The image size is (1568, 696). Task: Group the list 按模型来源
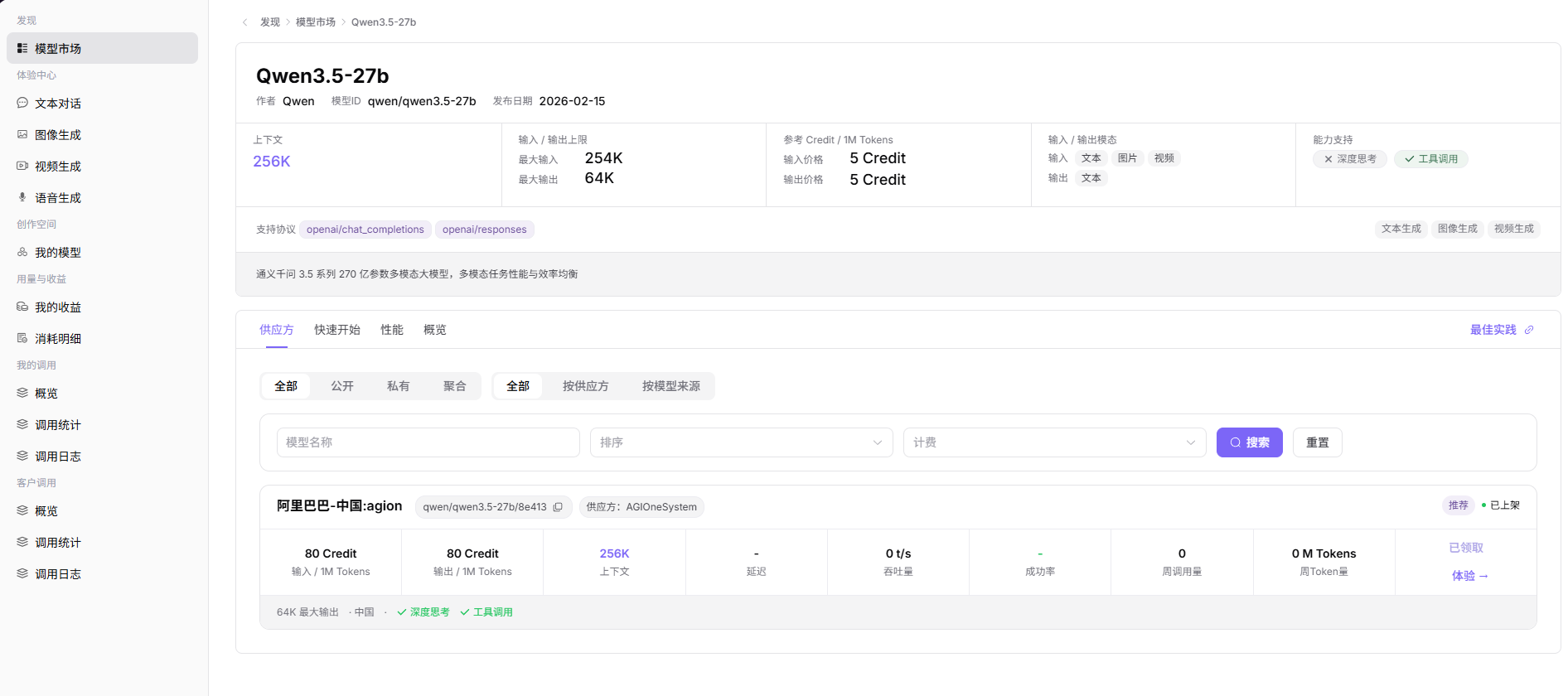pos(671,386)
